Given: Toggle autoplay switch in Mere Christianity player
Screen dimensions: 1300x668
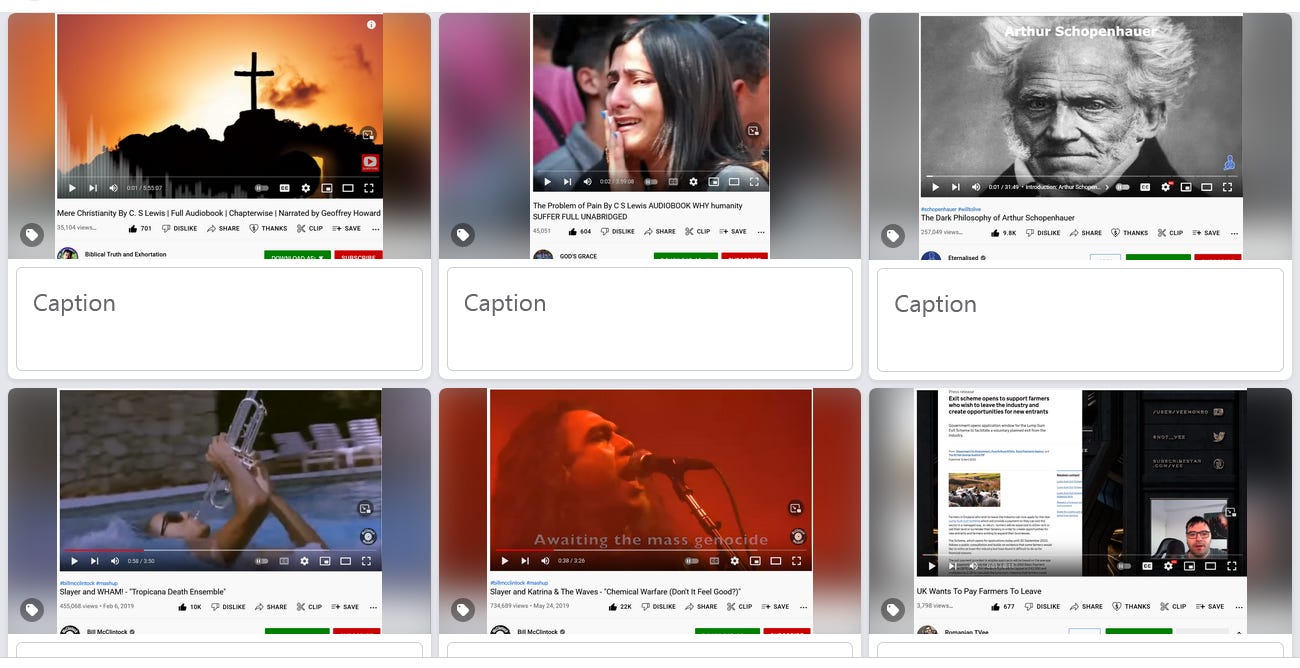Looking at the screenshot, I should [x=262, y=188].
